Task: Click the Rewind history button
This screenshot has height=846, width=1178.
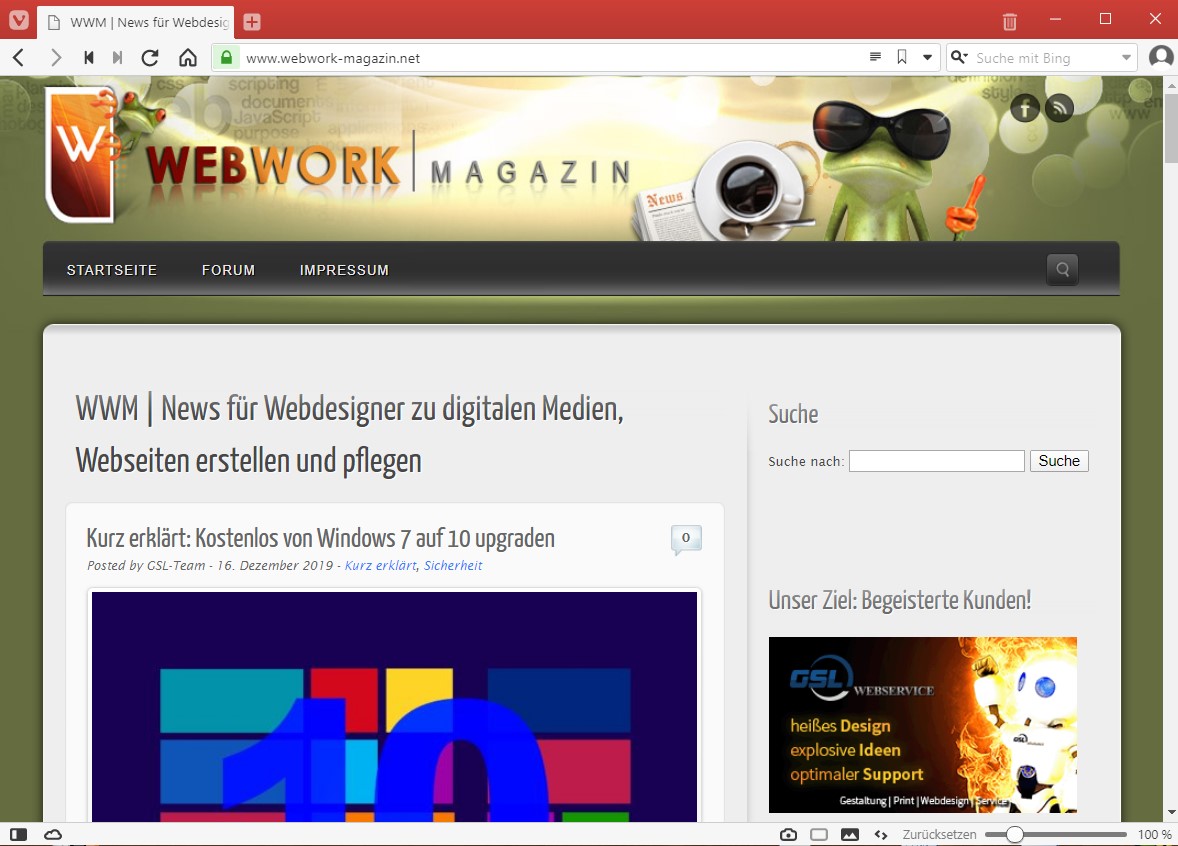Action: coord(89,58)
